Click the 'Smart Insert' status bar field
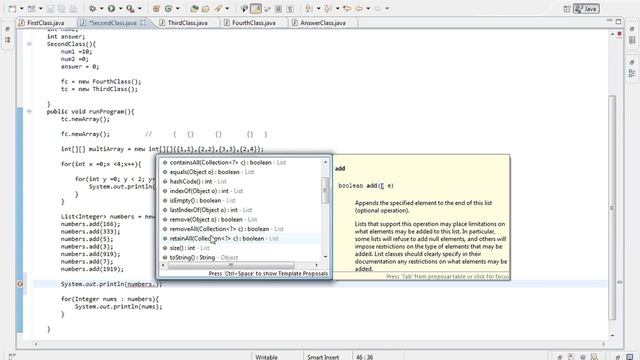Image resolution: width=640 pixels, height=360 pixels. (x=323, y=357)
